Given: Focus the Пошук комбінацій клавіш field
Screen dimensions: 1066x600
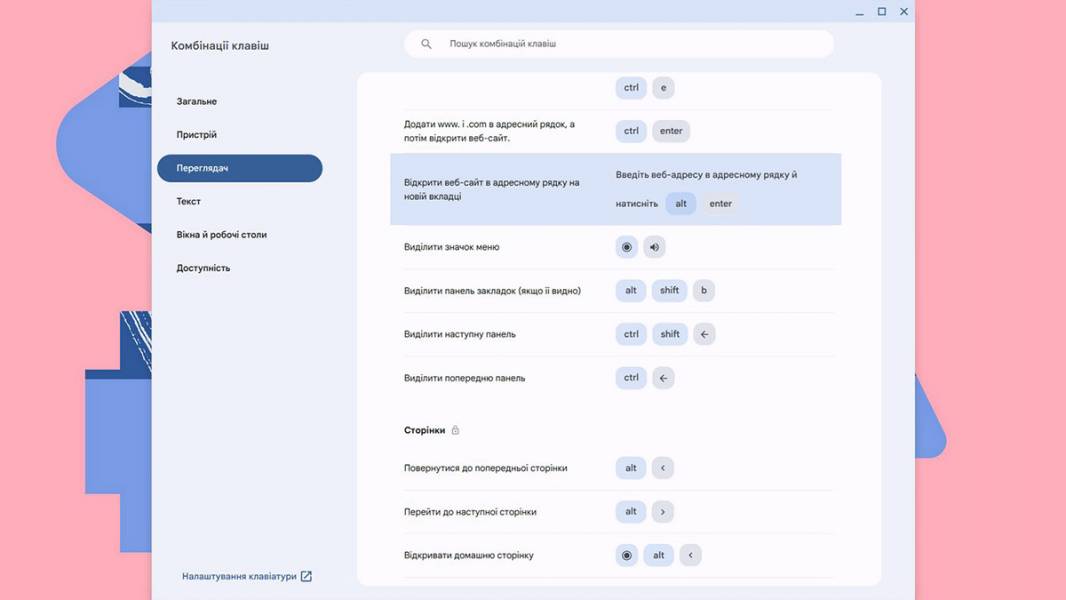Looking at the screenshot, I should [619, 43].
